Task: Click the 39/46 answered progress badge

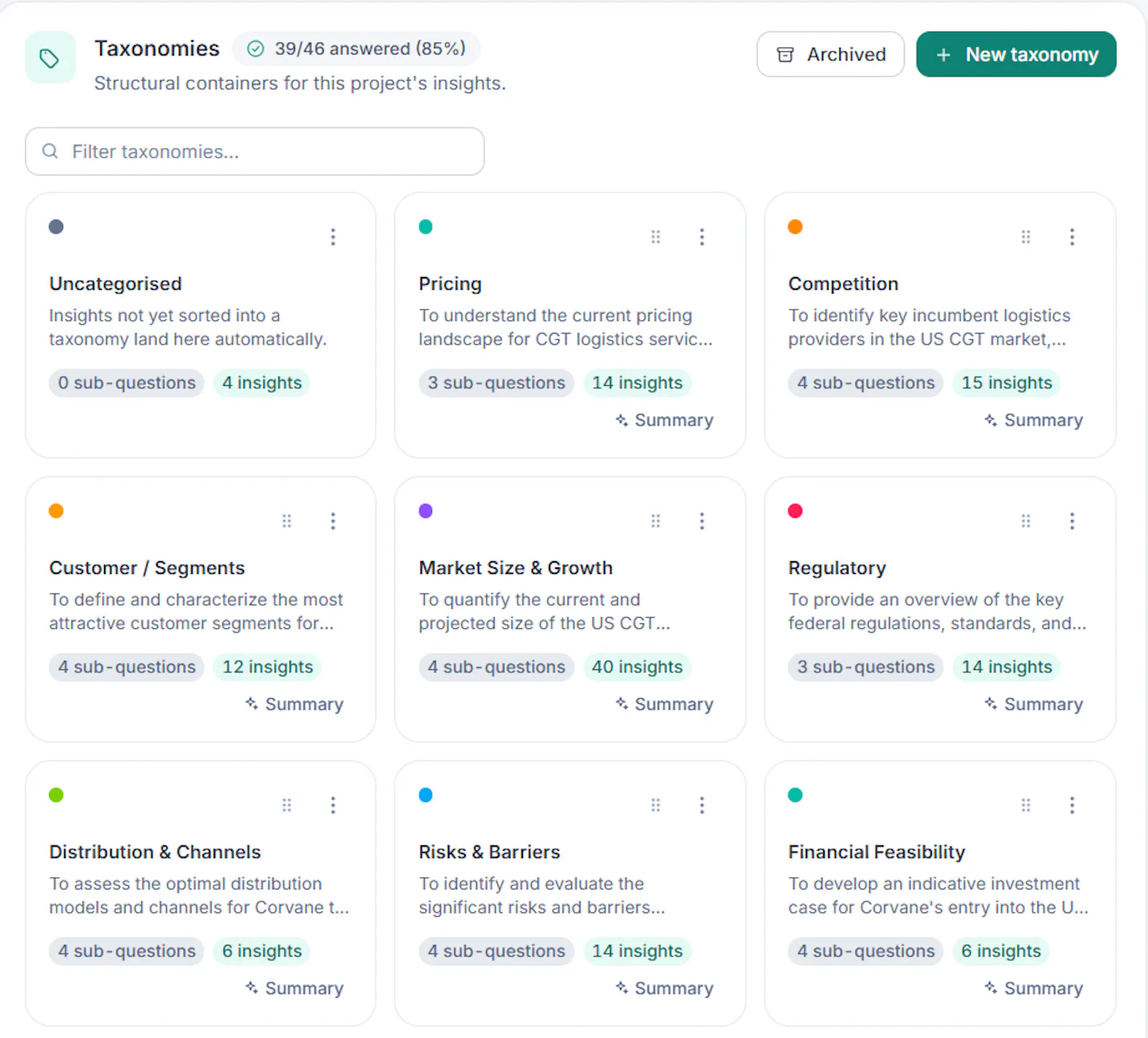Action: tap(357, 49)
